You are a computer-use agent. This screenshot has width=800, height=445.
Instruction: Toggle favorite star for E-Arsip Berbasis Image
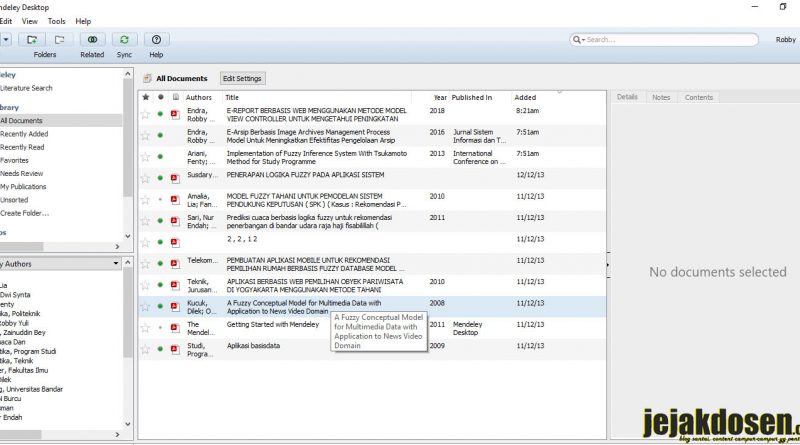(x=145, y=136)
